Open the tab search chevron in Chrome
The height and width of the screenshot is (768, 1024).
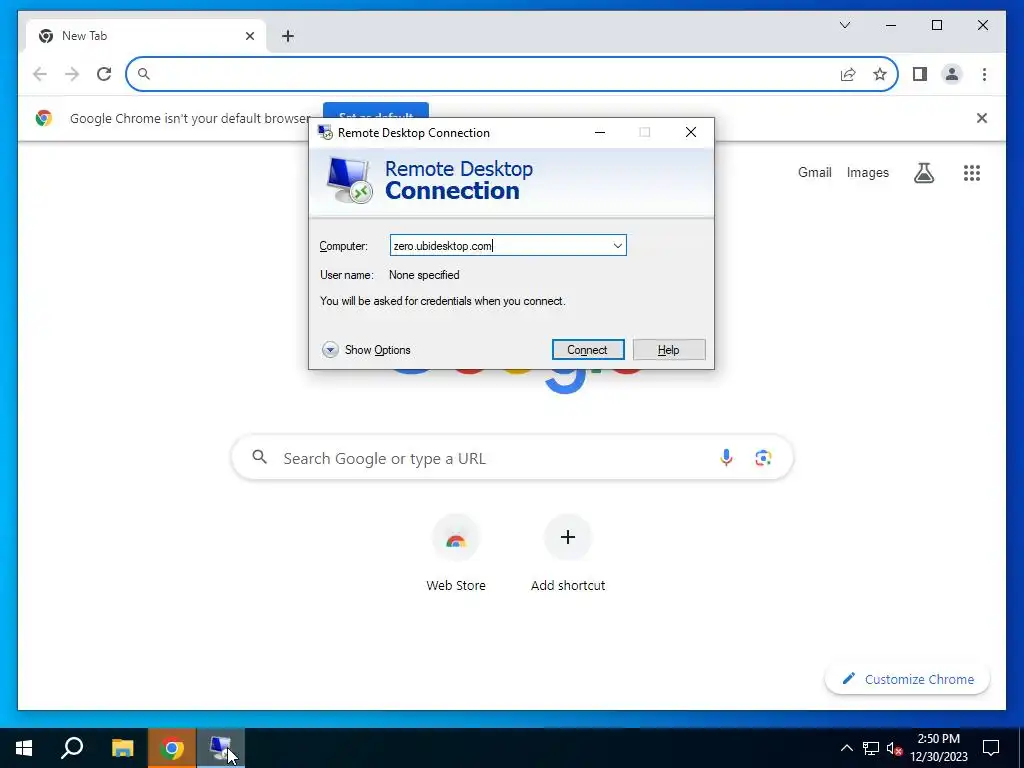click(844, 25)
